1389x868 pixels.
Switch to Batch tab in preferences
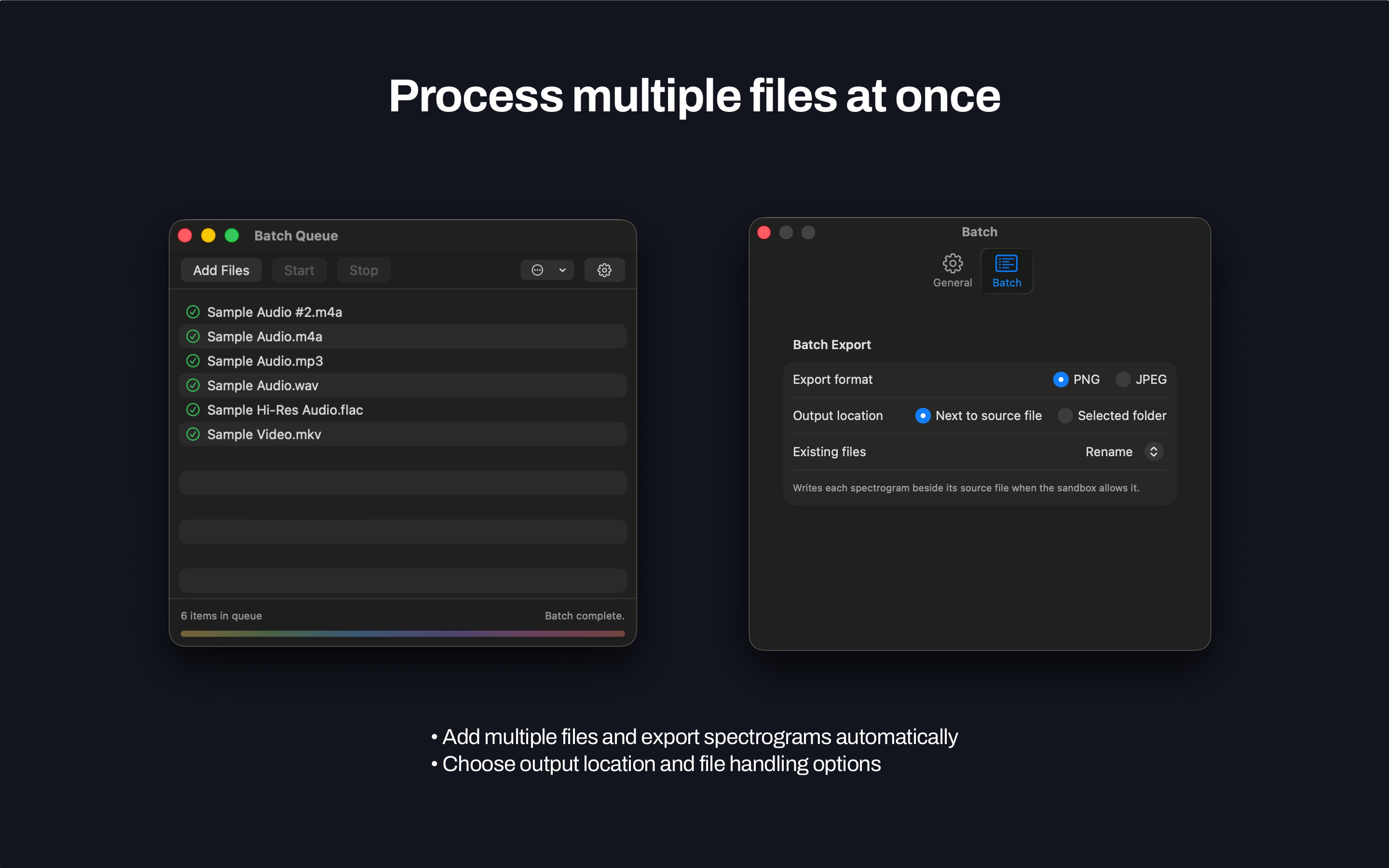[x=1007, y=271]
